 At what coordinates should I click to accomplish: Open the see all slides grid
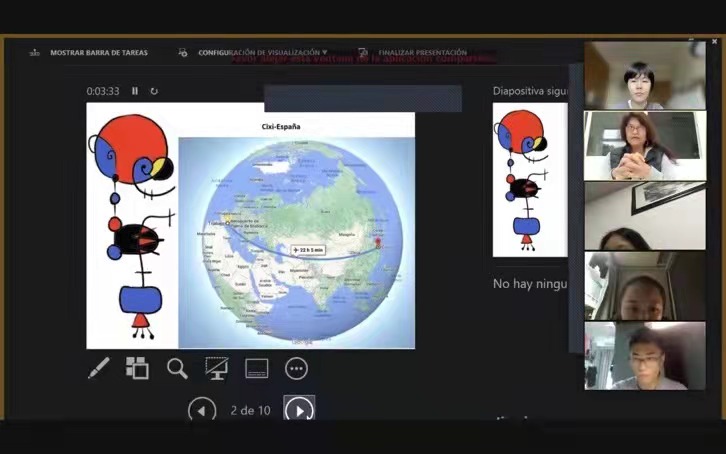click(137, 368)
